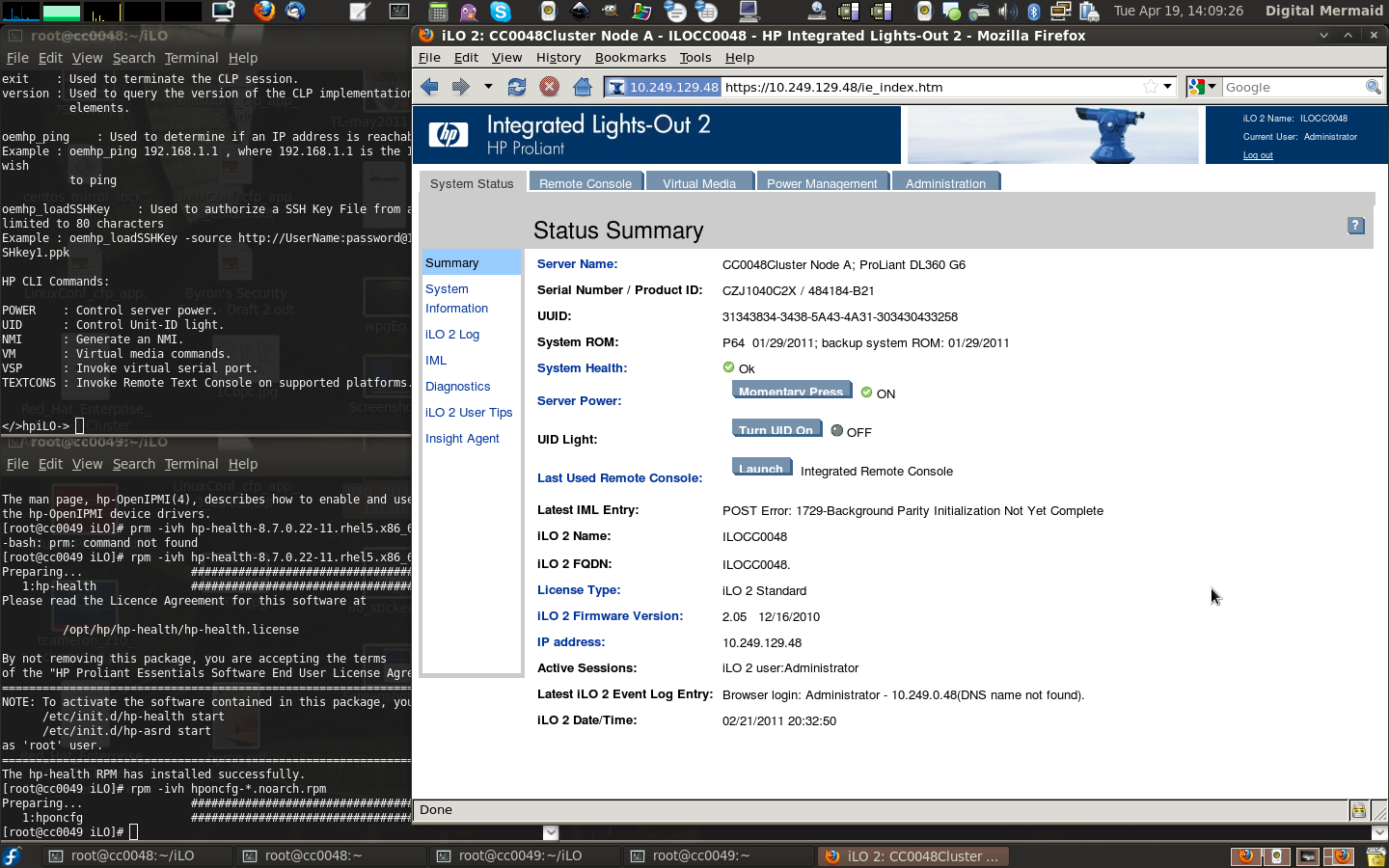This screenshot has width=1389, height=868.
Task: Click the padlock icon in Firefox status bar
Action: (x=1358, y=810)
